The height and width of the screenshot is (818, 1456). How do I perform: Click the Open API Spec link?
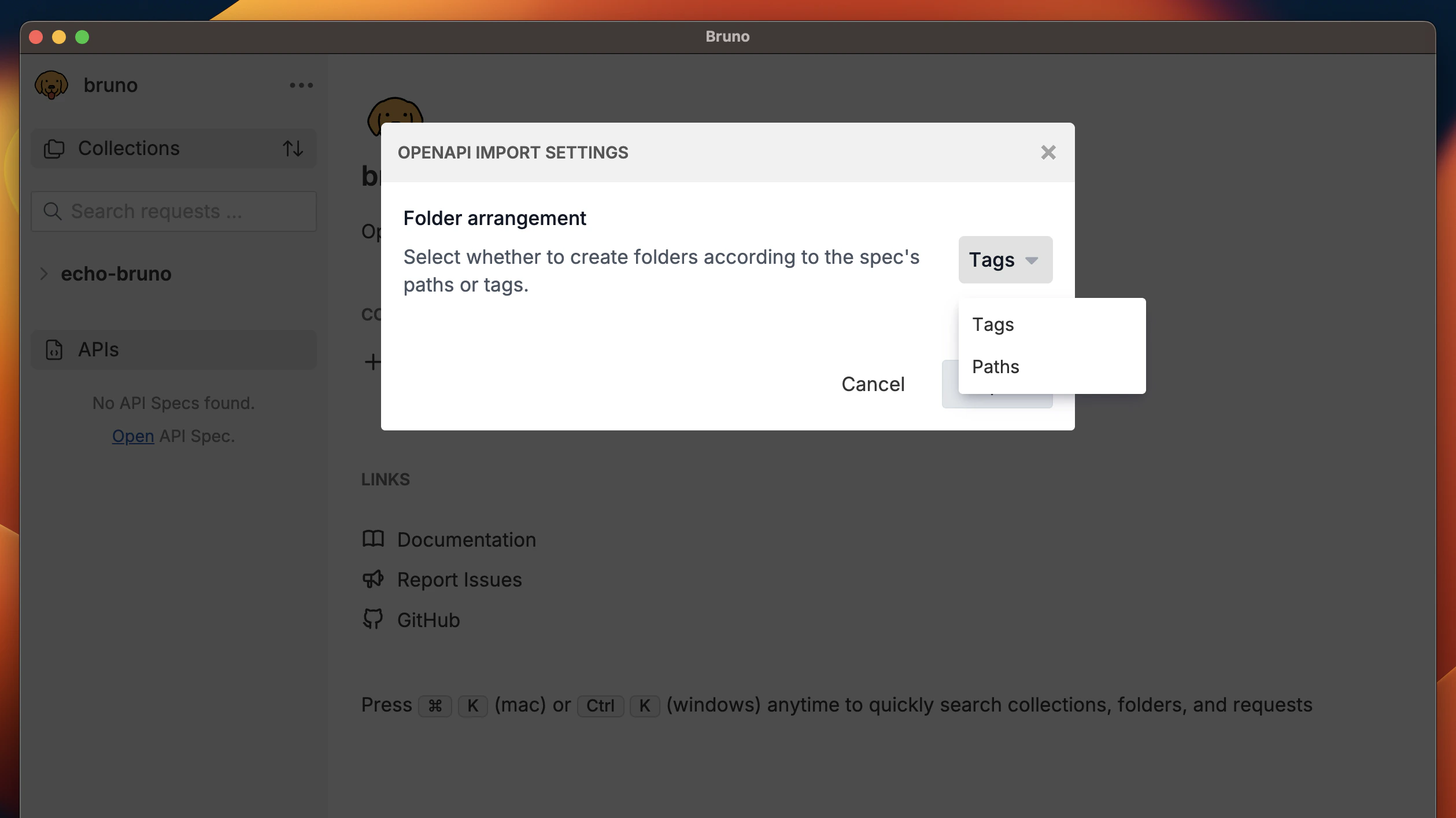tap(132, 436)
